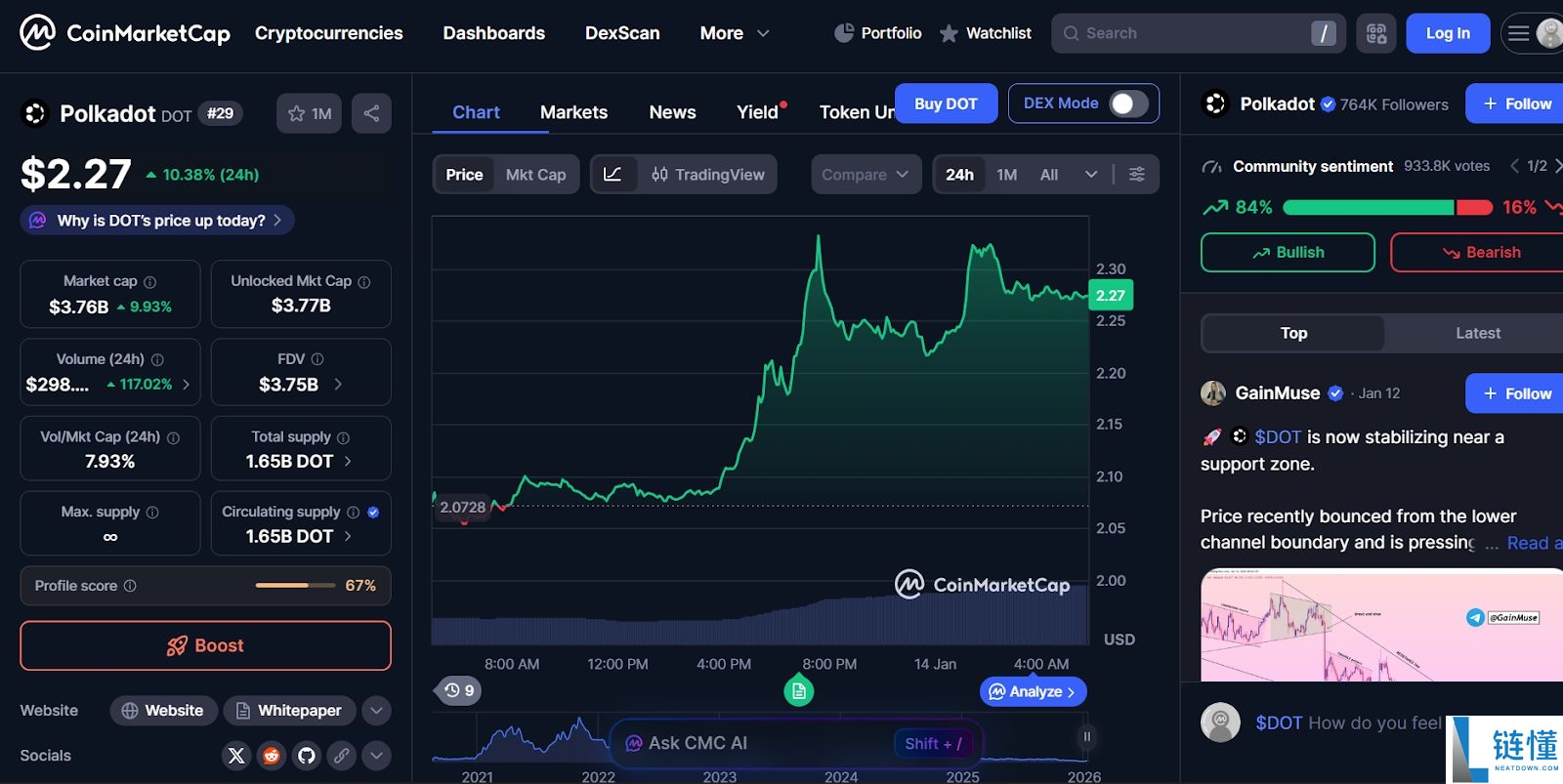Set chart range to 24h
Image resolution: width=1563 pixels, height=784 pixels.
click(959, 175)
